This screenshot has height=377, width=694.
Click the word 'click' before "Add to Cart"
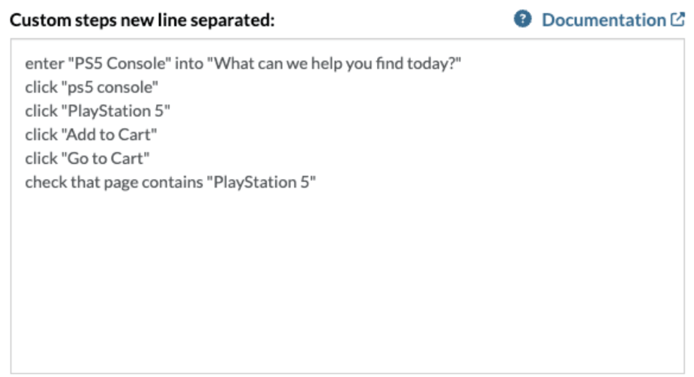[42, 135]
